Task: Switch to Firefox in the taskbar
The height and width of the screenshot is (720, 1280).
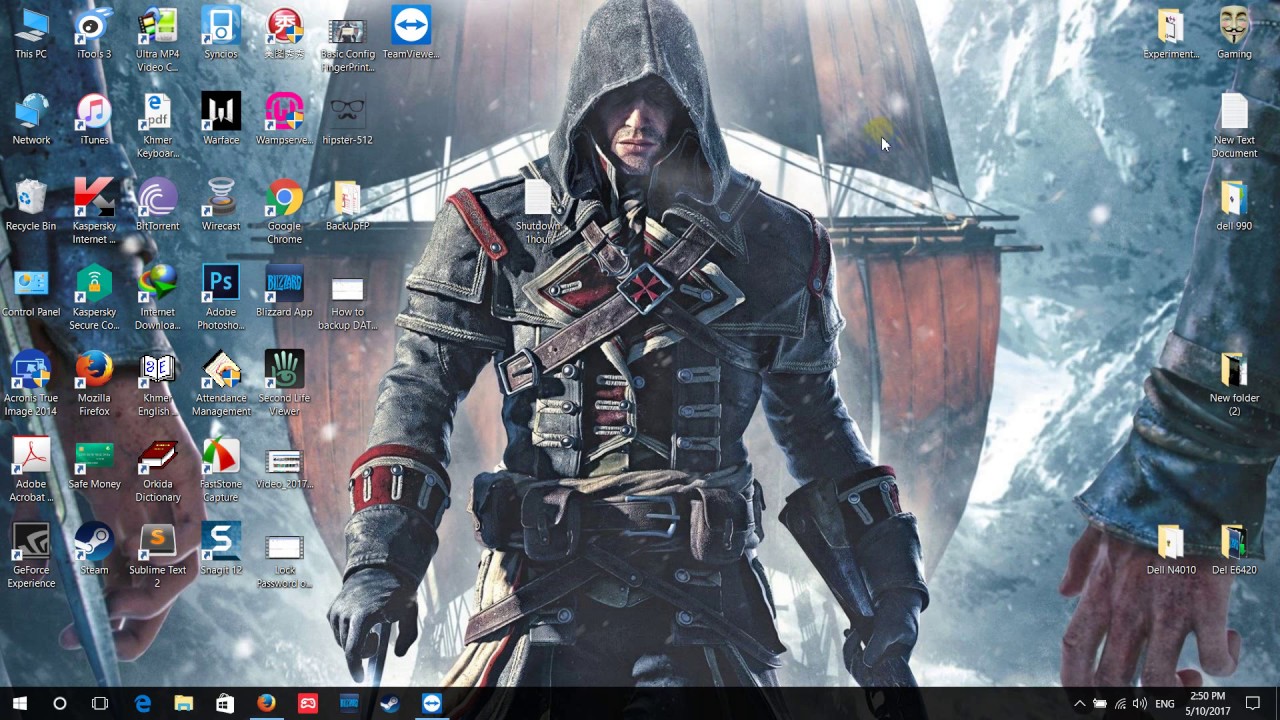Action: point(266,704)
